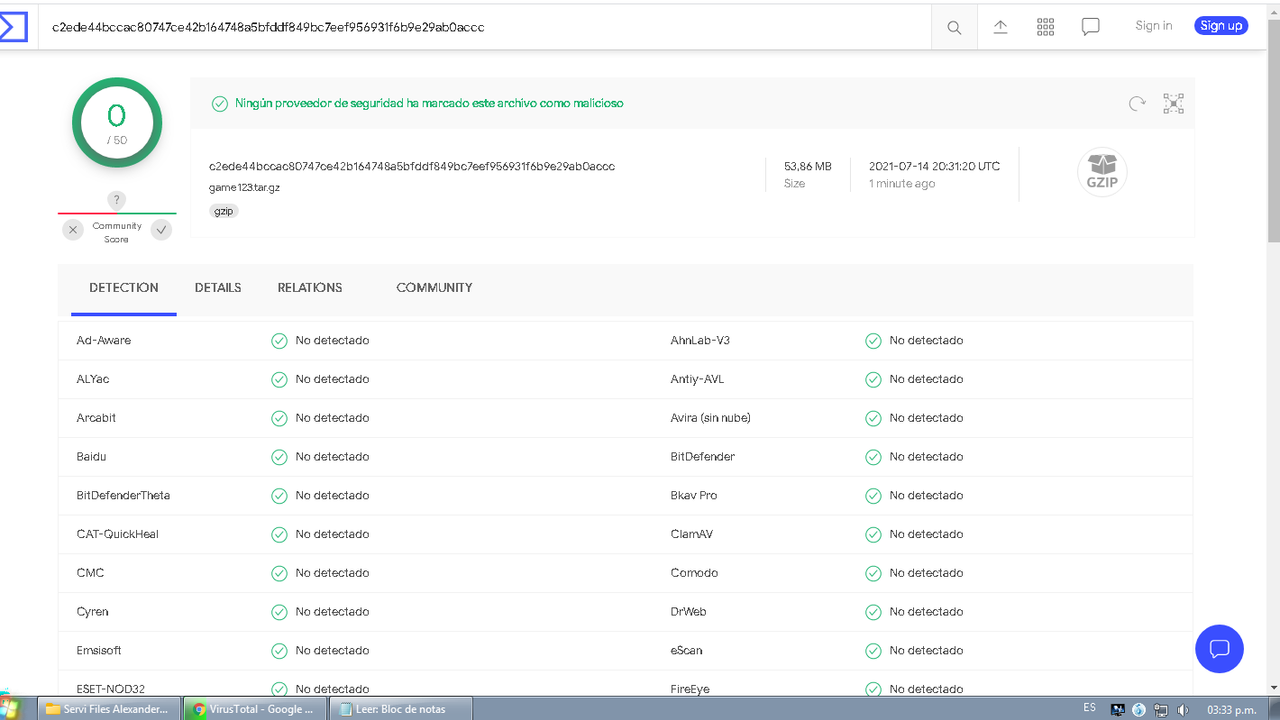Click ALYac's green check icon
Image resolution: width=1280 pixels, height=720 pixels.
[x=279, y=380]
